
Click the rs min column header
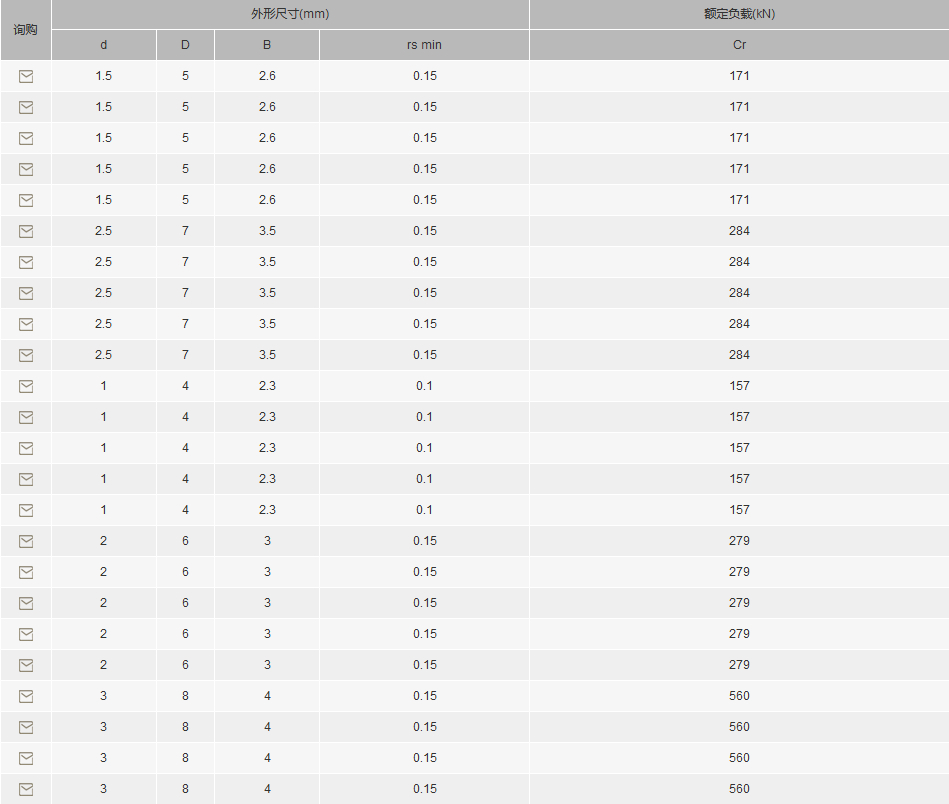(424, 45)
